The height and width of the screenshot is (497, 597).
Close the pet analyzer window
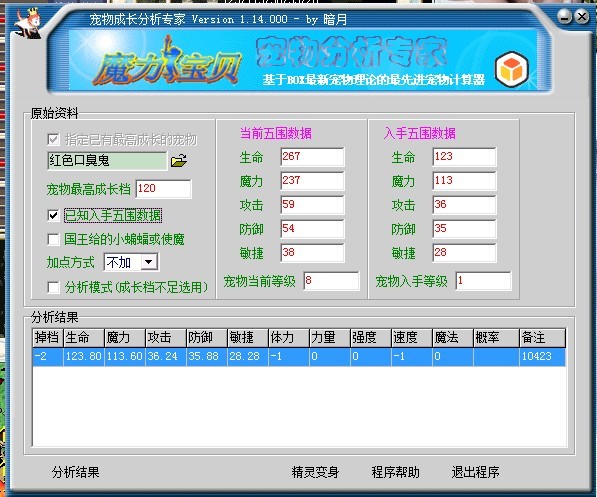coord(582,17)
